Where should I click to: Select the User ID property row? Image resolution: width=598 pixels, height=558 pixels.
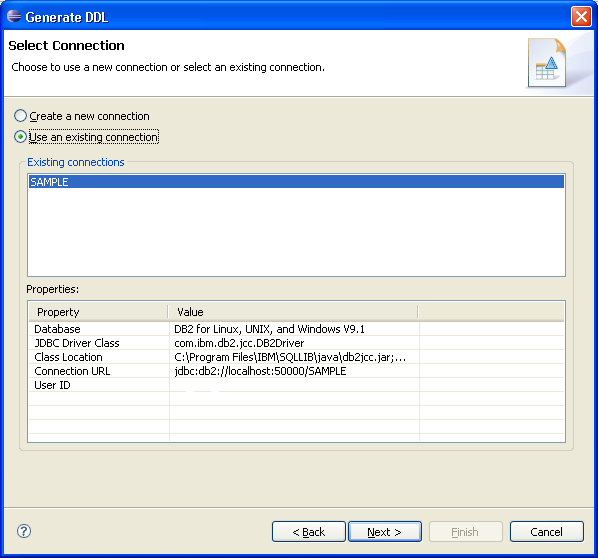click(x=296, y=385)
